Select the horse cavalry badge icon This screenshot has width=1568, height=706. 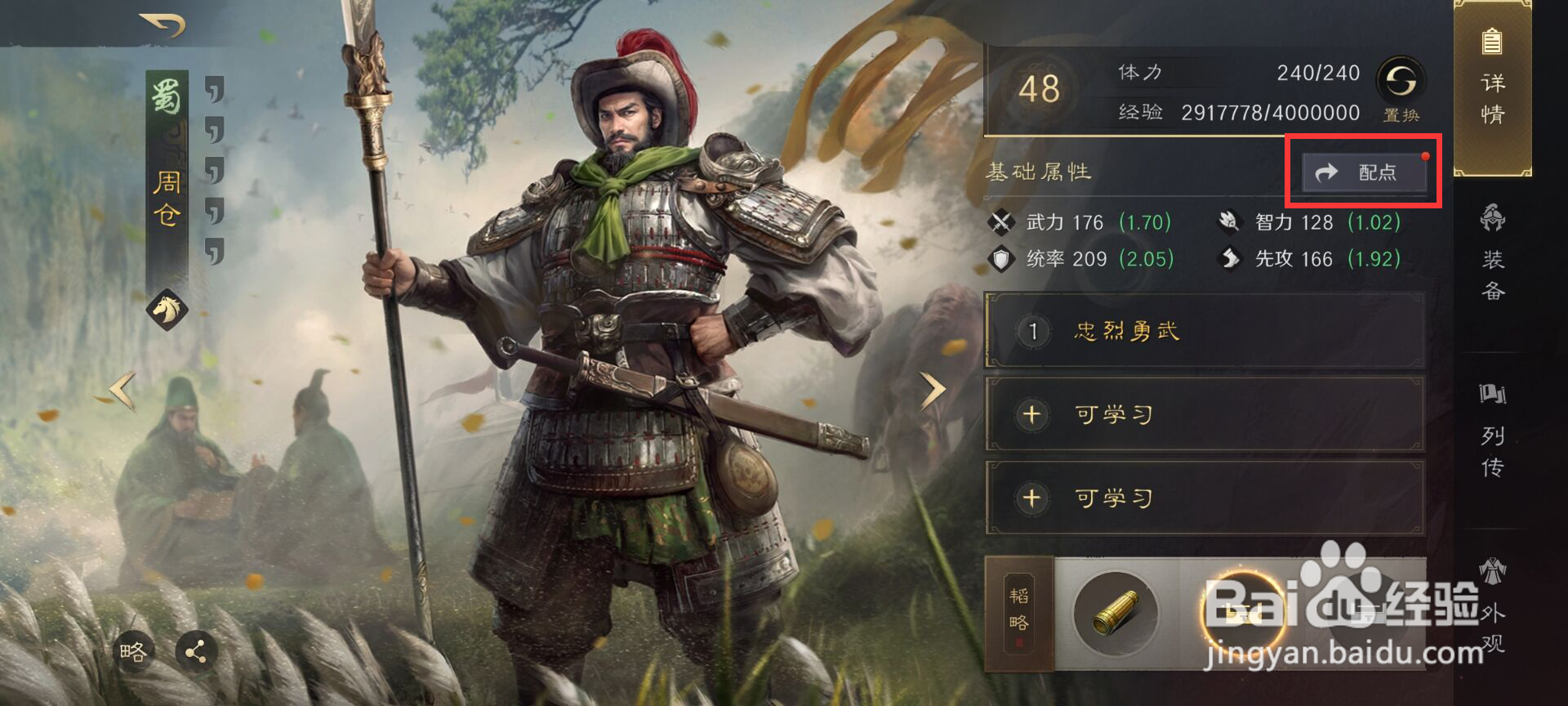(x=167, y=310)
